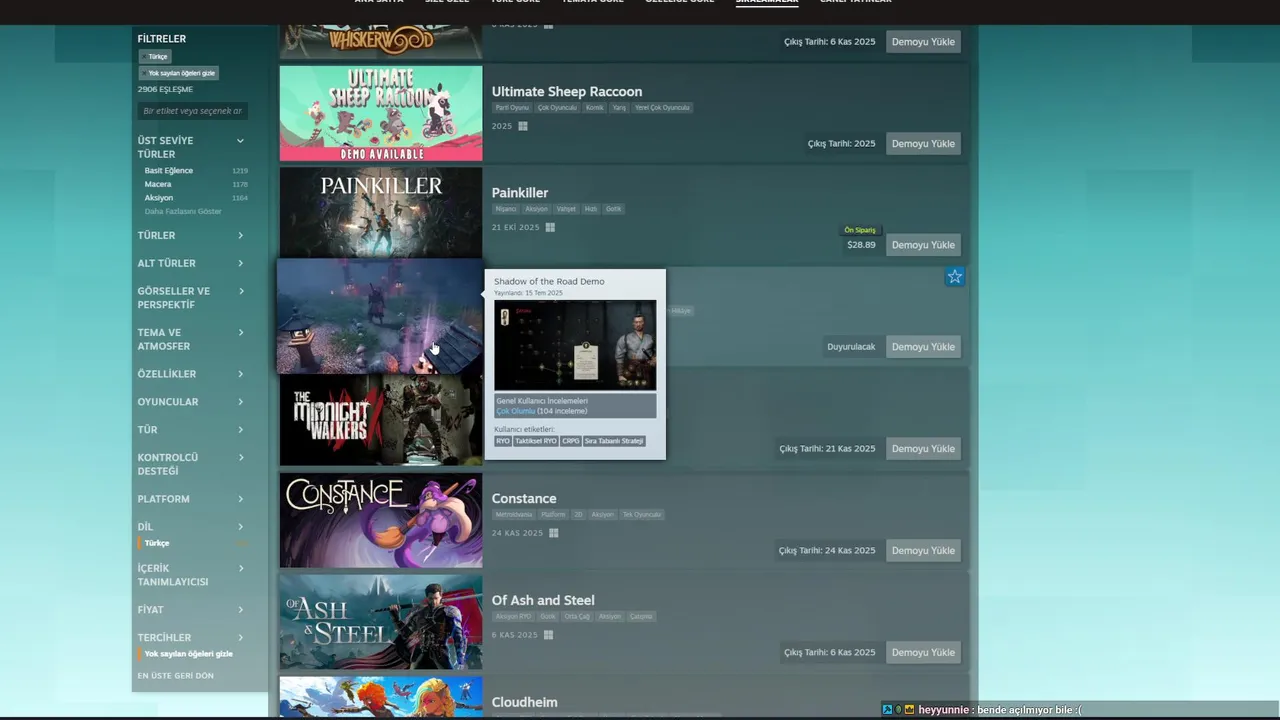The image size is (1280, 720).
Task: Expand the TERCİHLER filter section
Action: point(191,638)
